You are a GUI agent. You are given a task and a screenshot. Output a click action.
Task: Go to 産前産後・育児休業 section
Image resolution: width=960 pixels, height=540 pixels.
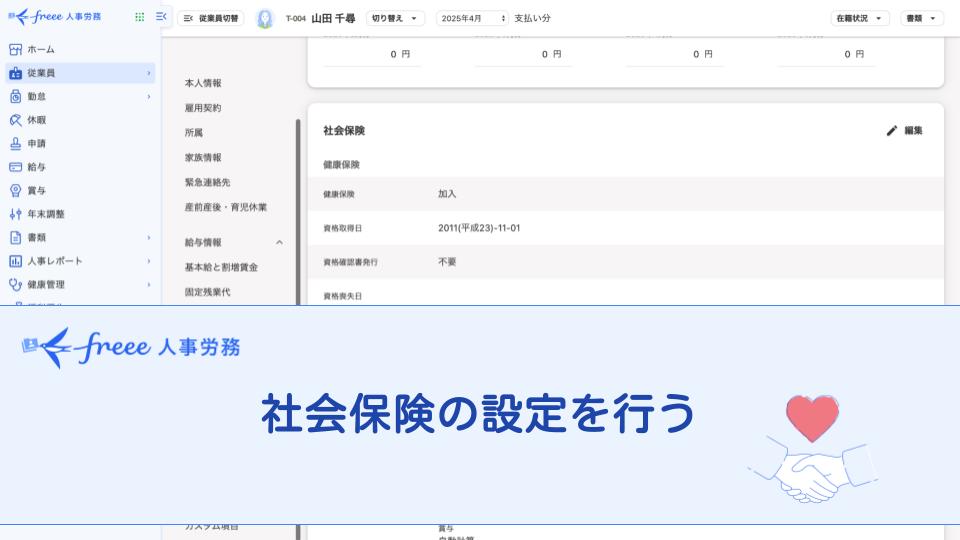pyautogui.click(x=226, y=207)
